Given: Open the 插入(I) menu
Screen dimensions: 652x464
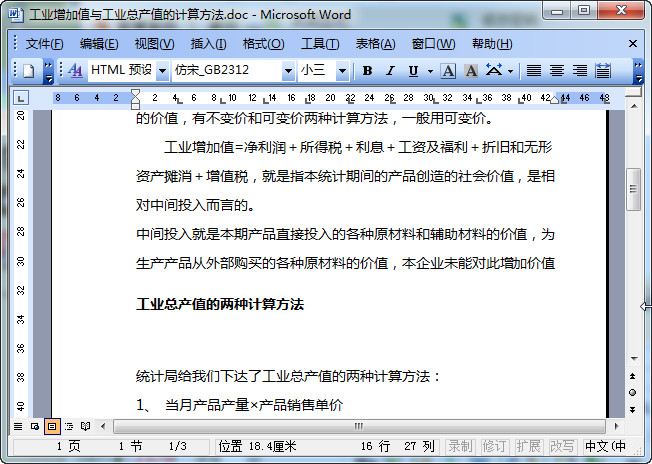Looking at the screenshot, I should 208,44.
